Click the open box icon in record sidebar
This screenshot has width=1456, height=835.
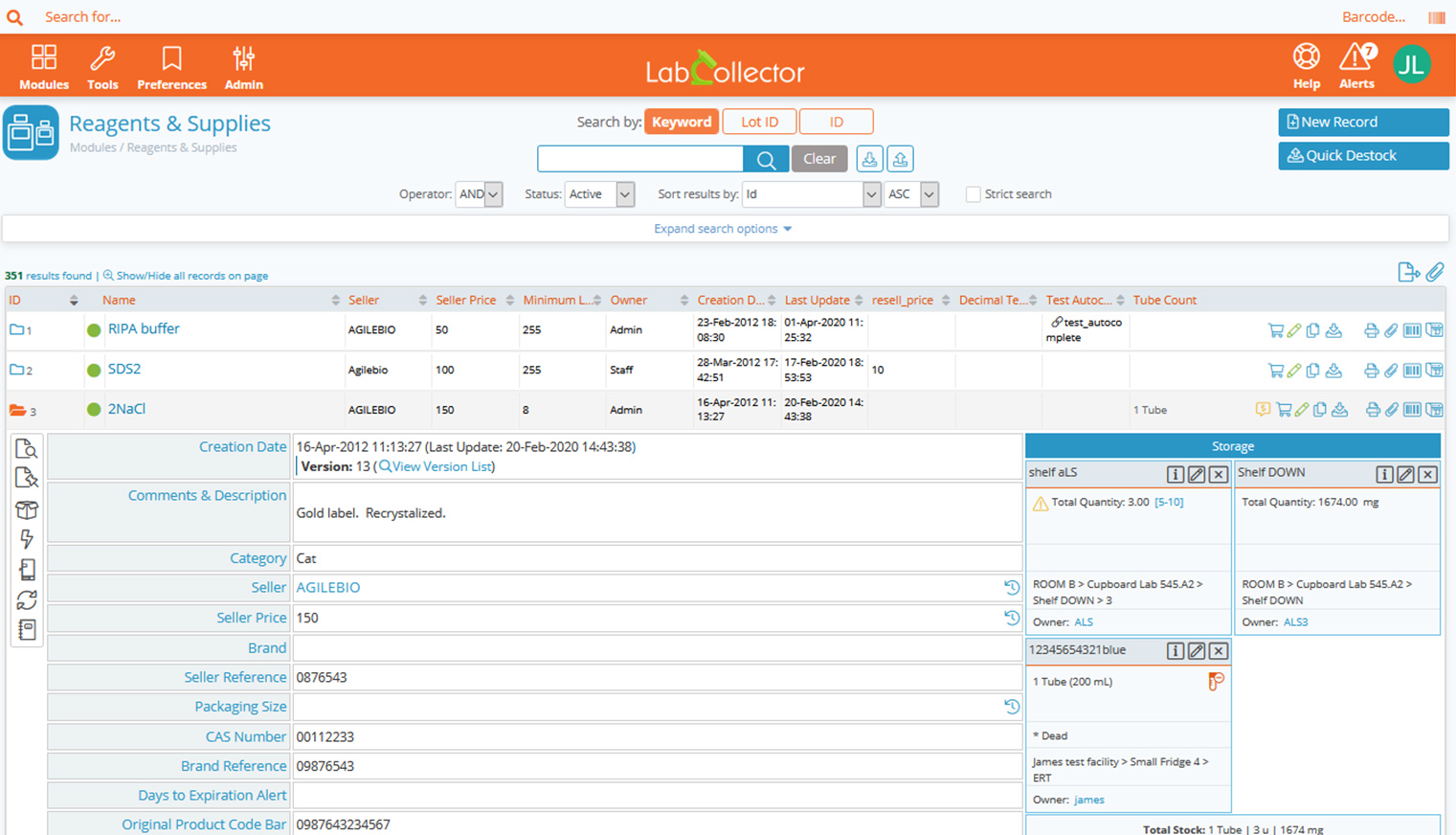pos(27,509)
